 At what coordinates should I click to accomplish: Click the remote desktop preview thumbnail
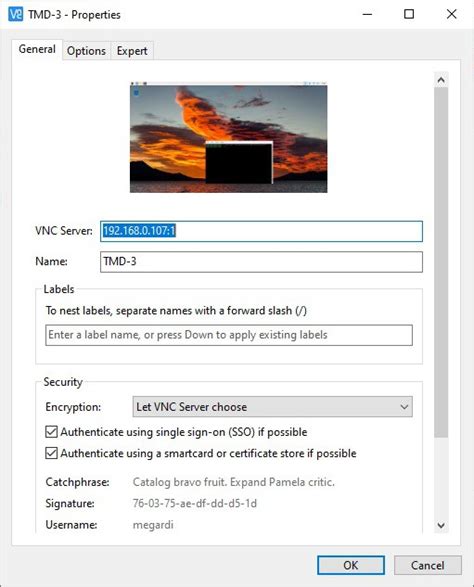[228, 137]
